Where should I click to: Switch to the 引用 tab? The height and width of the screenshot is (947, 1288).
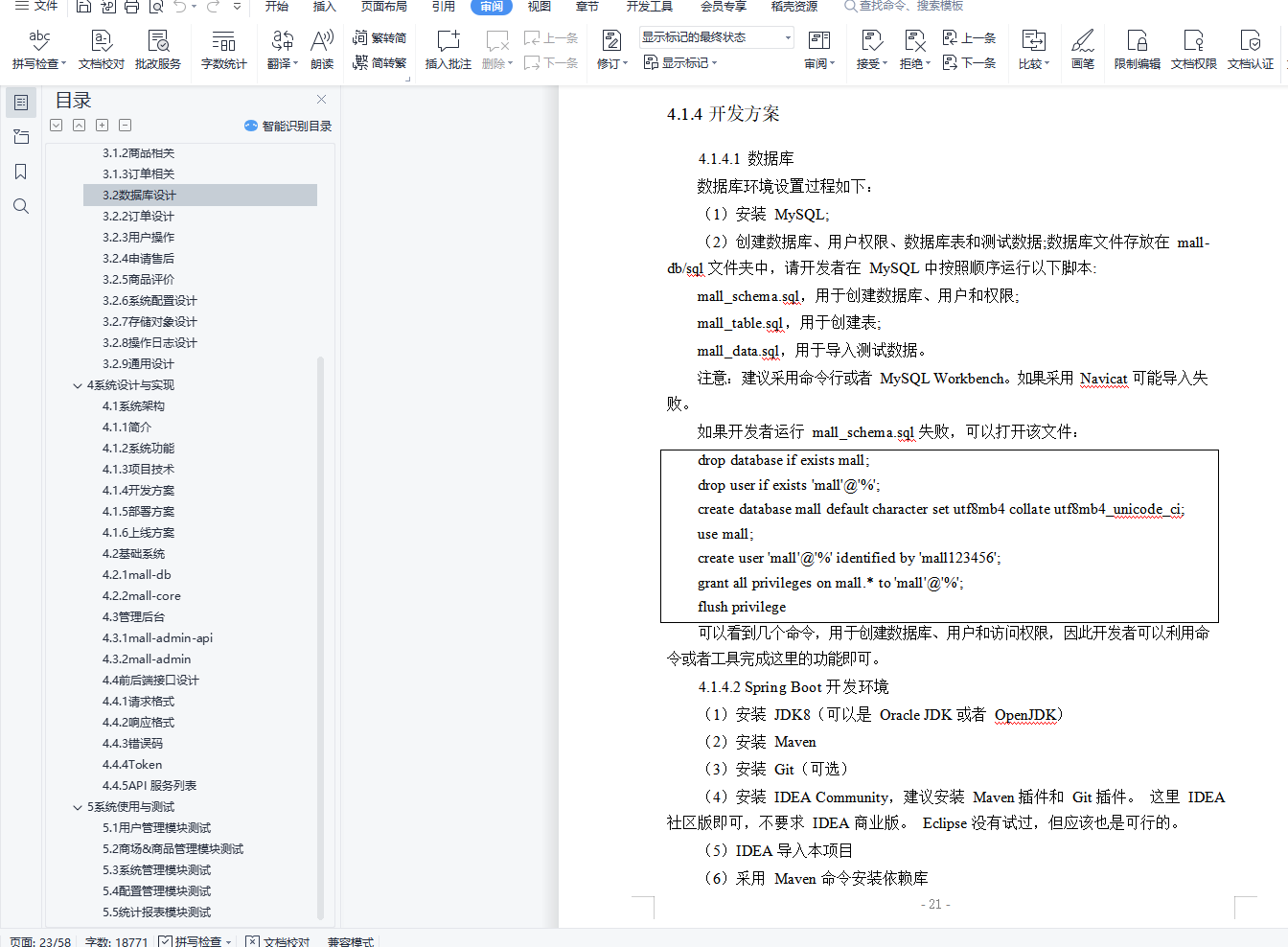[x=443, y=7]
